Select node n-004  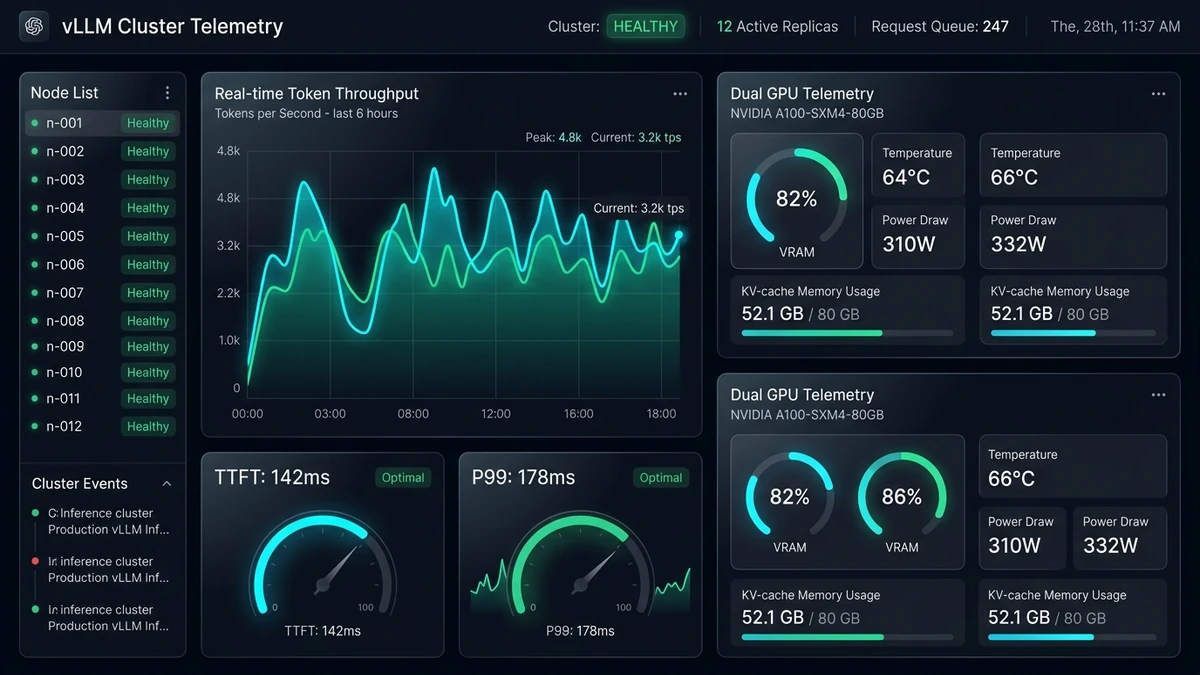click(x=103, y=208)
